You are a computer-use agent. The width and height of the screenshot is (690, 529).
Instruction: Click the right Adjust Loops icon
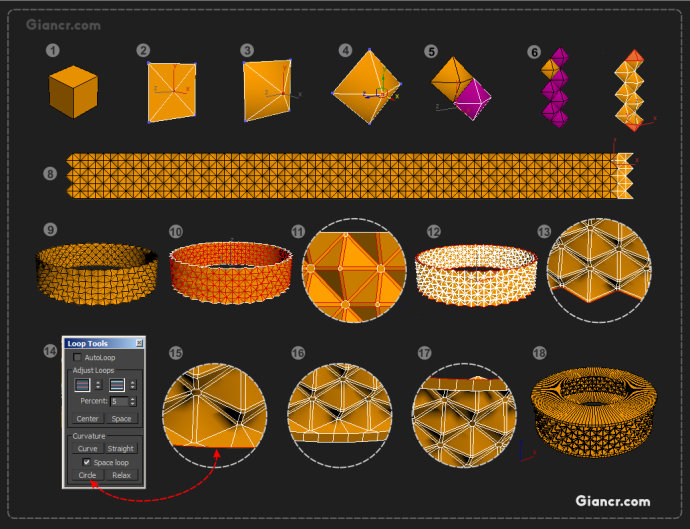(117, 385)
